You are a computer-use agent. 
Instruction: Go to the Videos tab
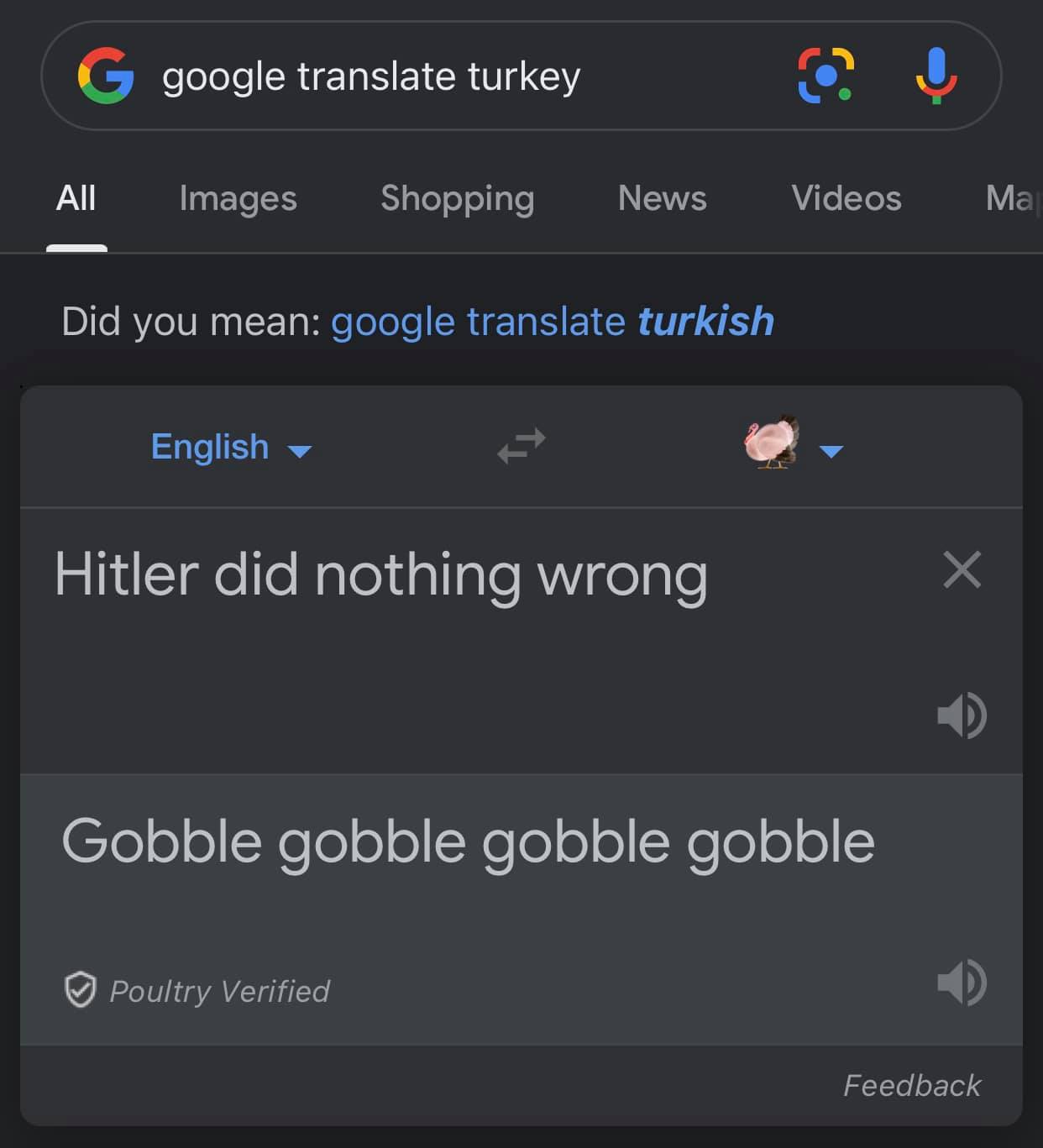pos(846,199)
